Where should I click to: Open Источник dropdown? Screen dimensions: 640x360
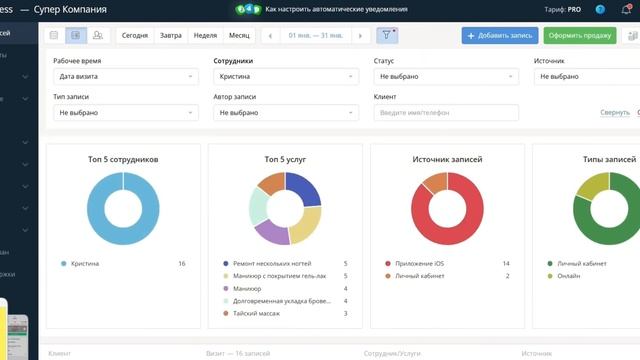[587, 77]
